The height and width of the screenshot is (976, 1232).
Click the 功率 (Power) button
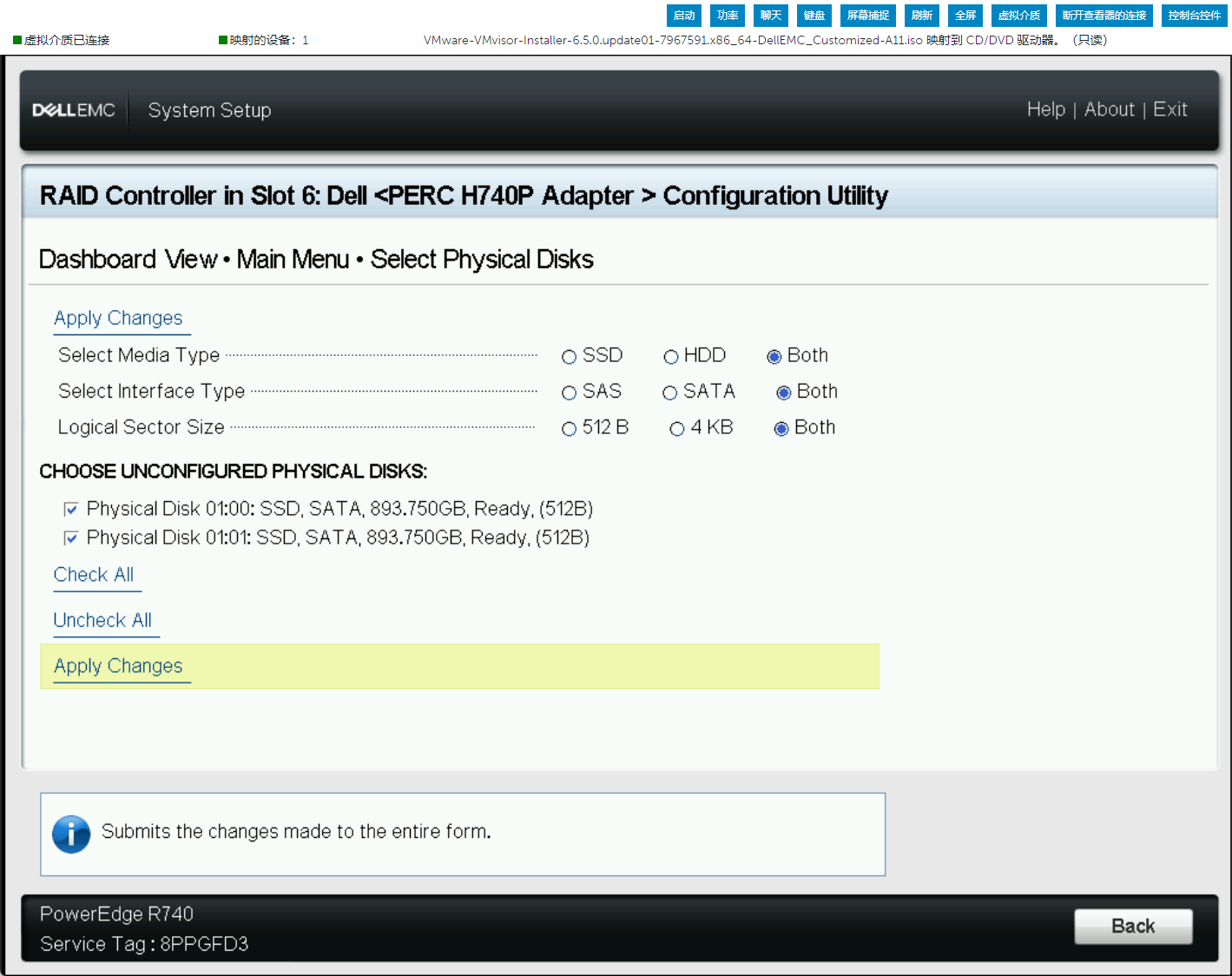[727, 16]
